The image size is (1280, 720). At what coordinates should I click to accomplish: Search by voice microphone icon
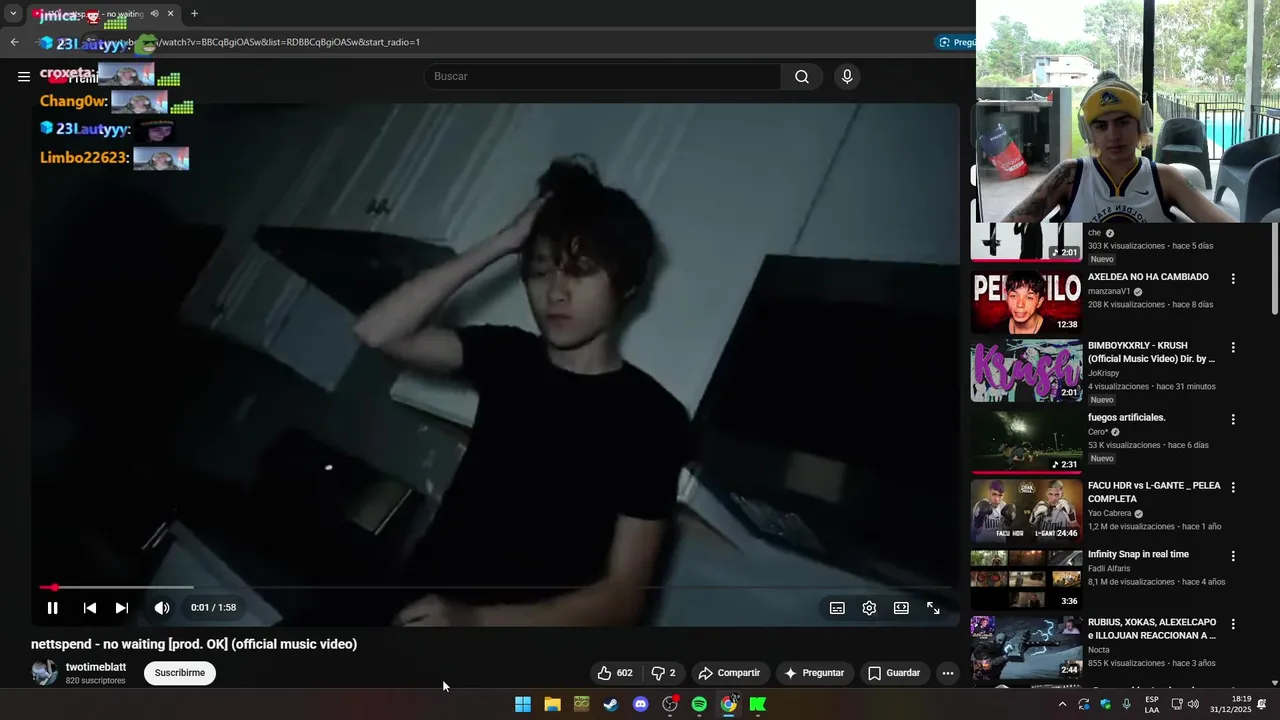point(847,77)
